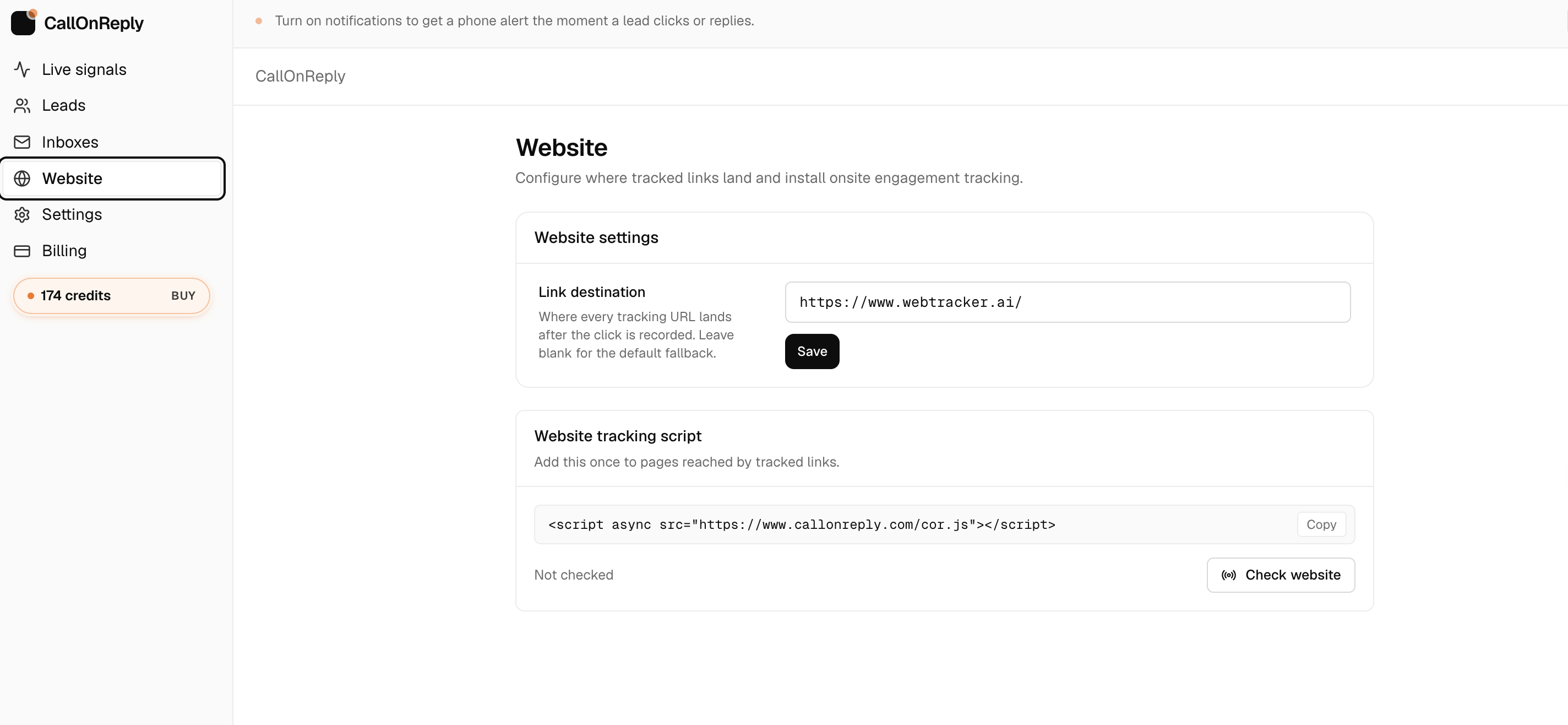This screenshot has height=725, width=1568.
Task: Click the Inboxes envelope icon
Action: point(22,142)
